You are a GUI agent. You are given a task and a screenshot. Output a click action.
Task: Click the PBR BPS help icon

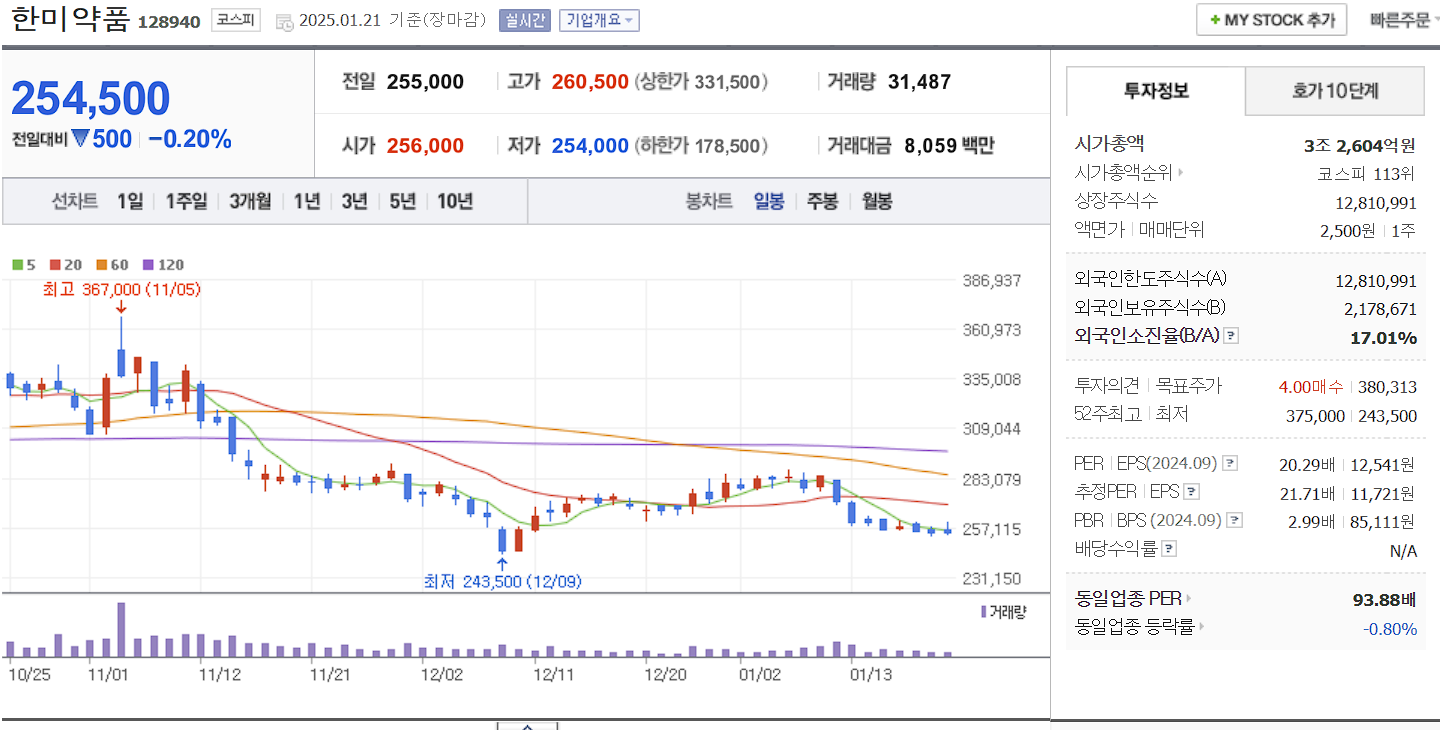coord(1234,520)
